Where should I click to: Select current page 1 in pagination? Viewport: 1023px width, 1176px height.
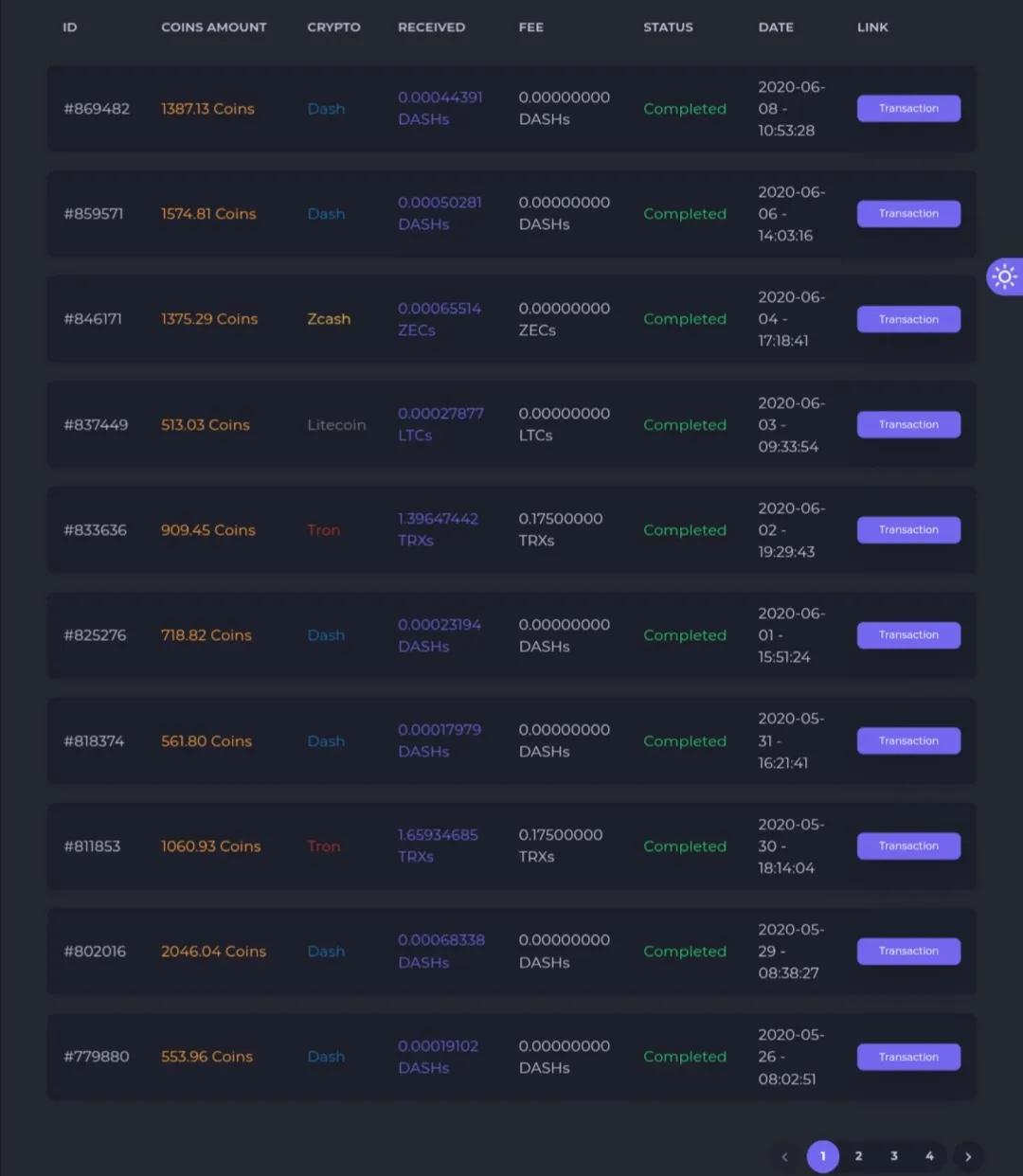(x=822, y=1156)
